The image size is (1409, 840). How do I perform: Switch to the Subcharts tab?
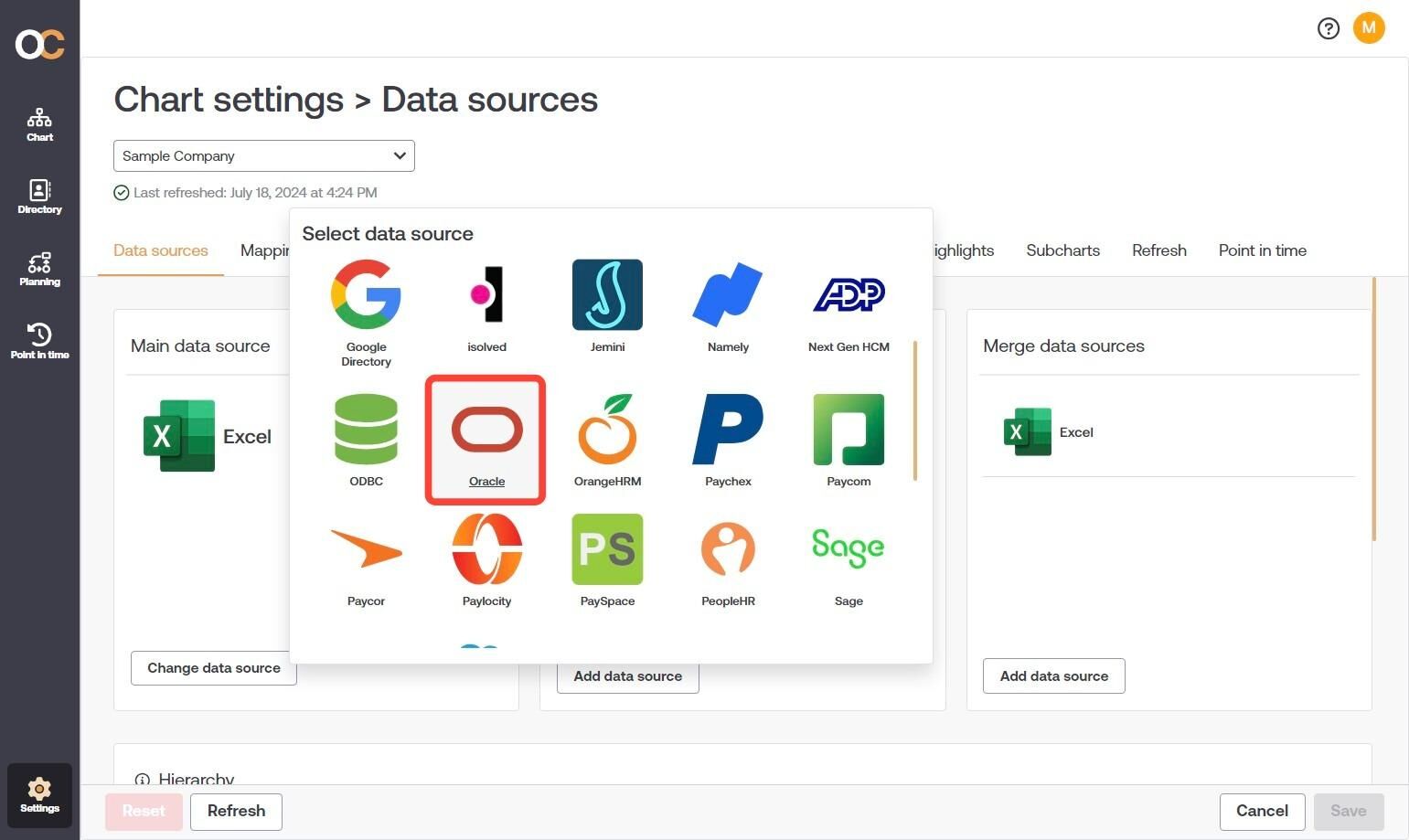(x=1062, y=250)
